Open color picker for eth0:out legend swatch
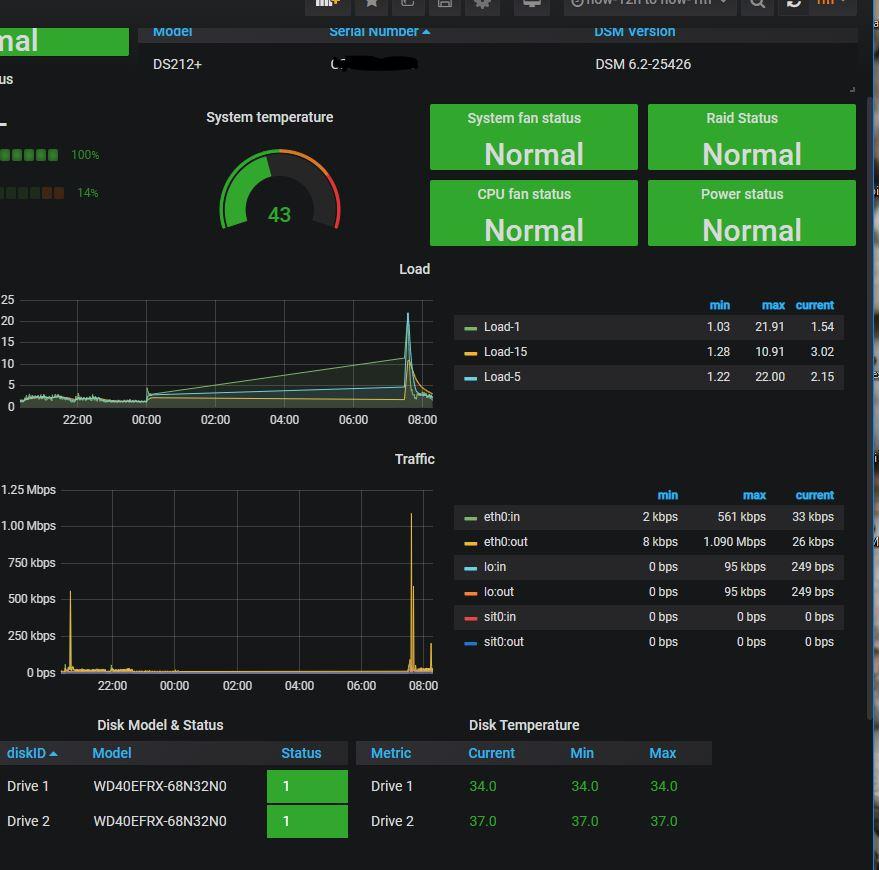 (x=470, y=543)
